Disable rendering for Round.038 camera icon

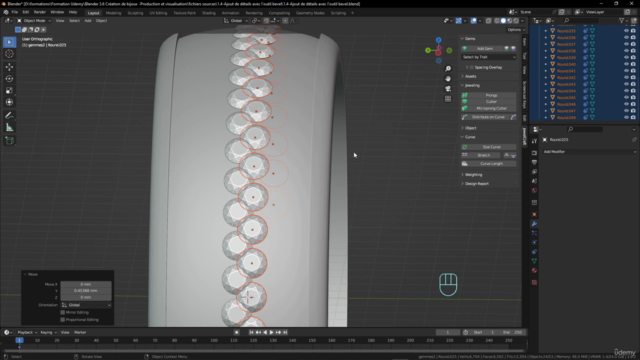633,51
